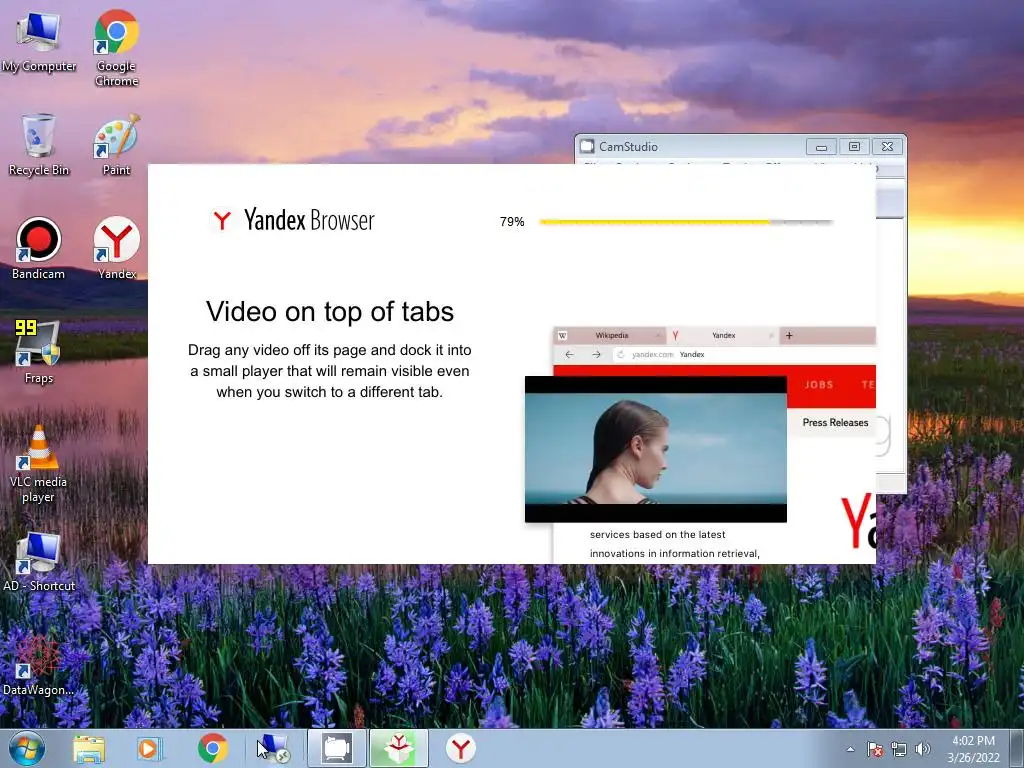Viewport: 1024px width, 768px height.
Task: Click the docked video preview thumbnail
Action: (x=656, y=449)
